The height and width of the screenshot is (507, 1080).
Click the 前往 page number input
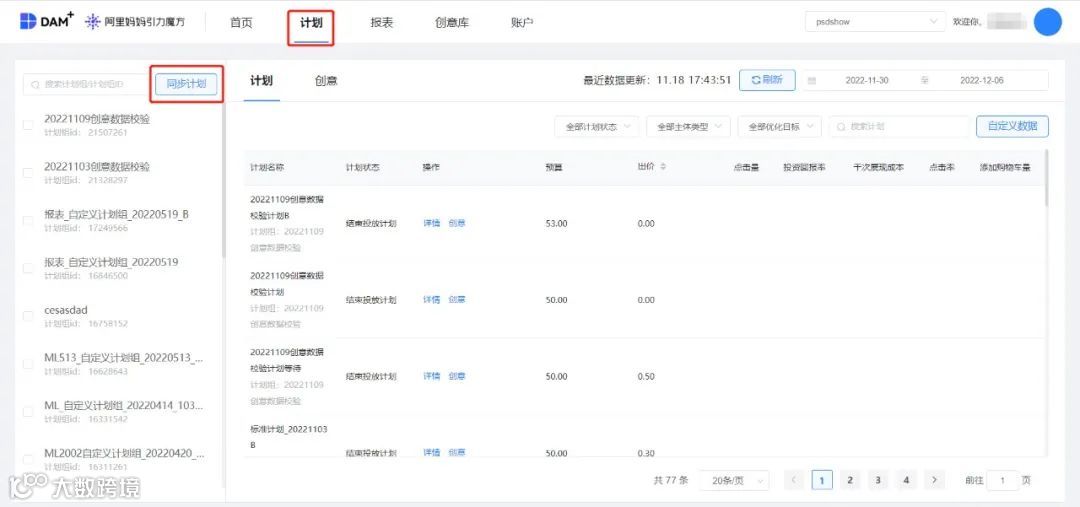[1002, 480]
